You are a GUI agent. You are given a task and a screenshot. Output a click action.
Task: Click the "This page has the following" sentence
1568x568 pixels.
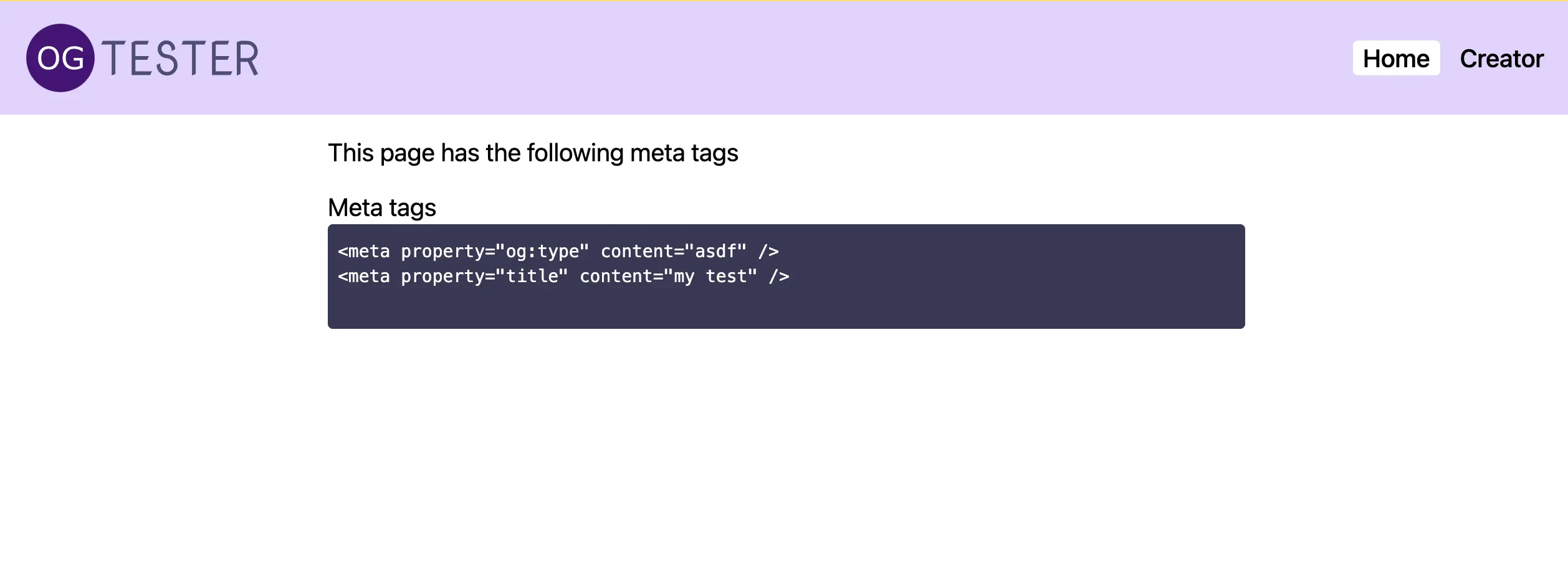point(532,153)
